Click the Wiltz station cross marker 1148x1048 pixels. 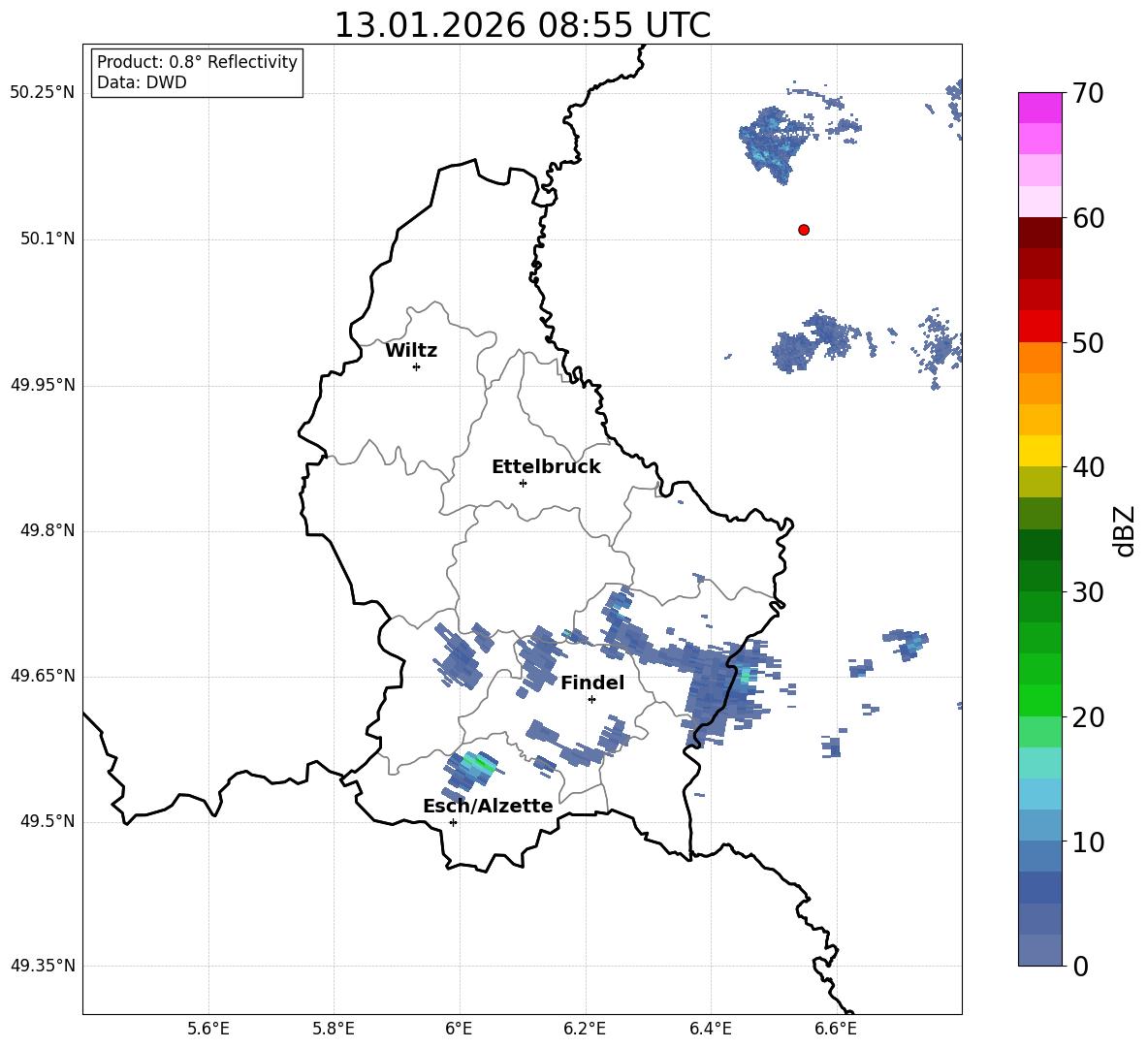(417, 366)
